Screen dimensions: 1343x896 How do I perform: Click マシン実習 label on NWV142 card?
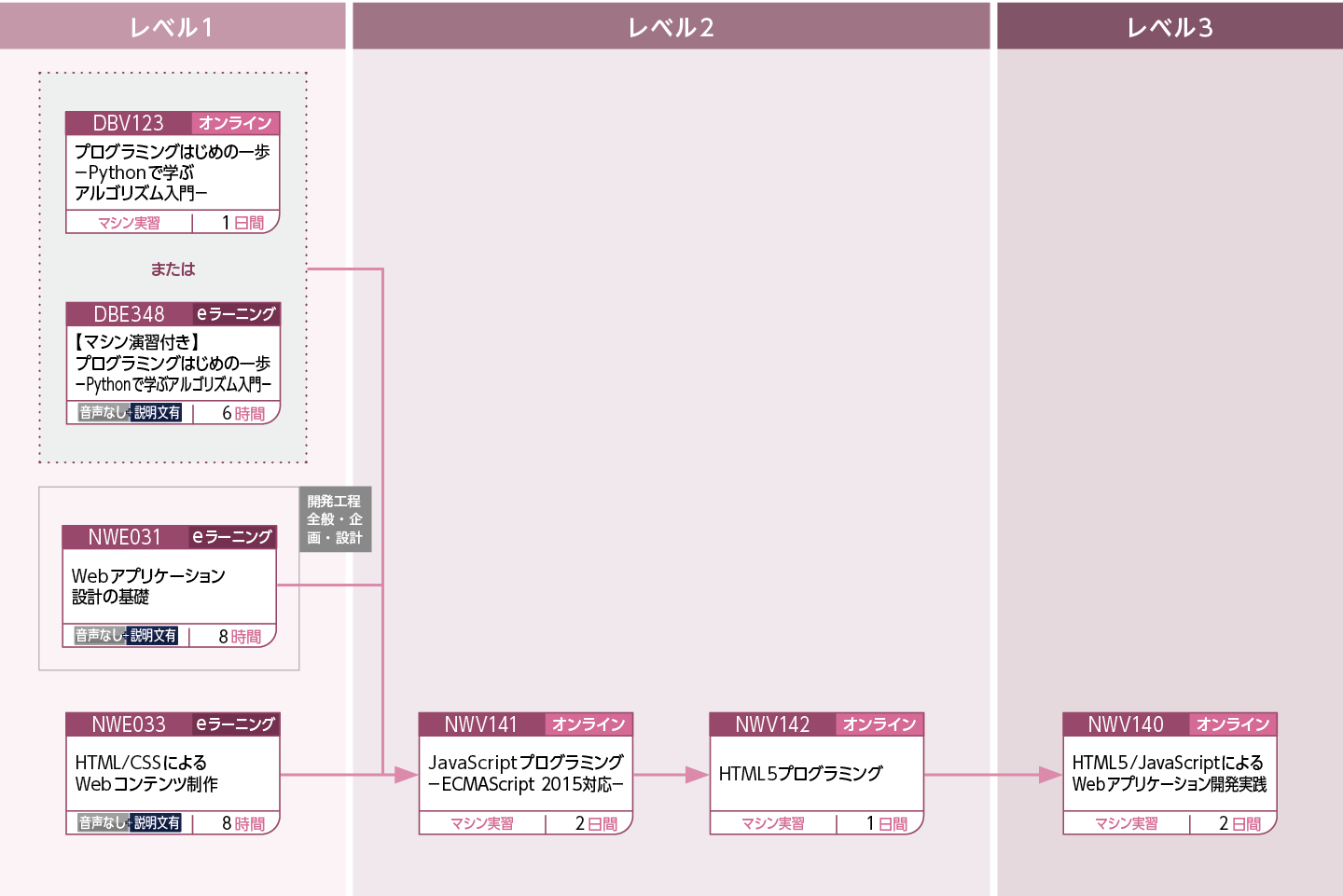pos(773,823)
